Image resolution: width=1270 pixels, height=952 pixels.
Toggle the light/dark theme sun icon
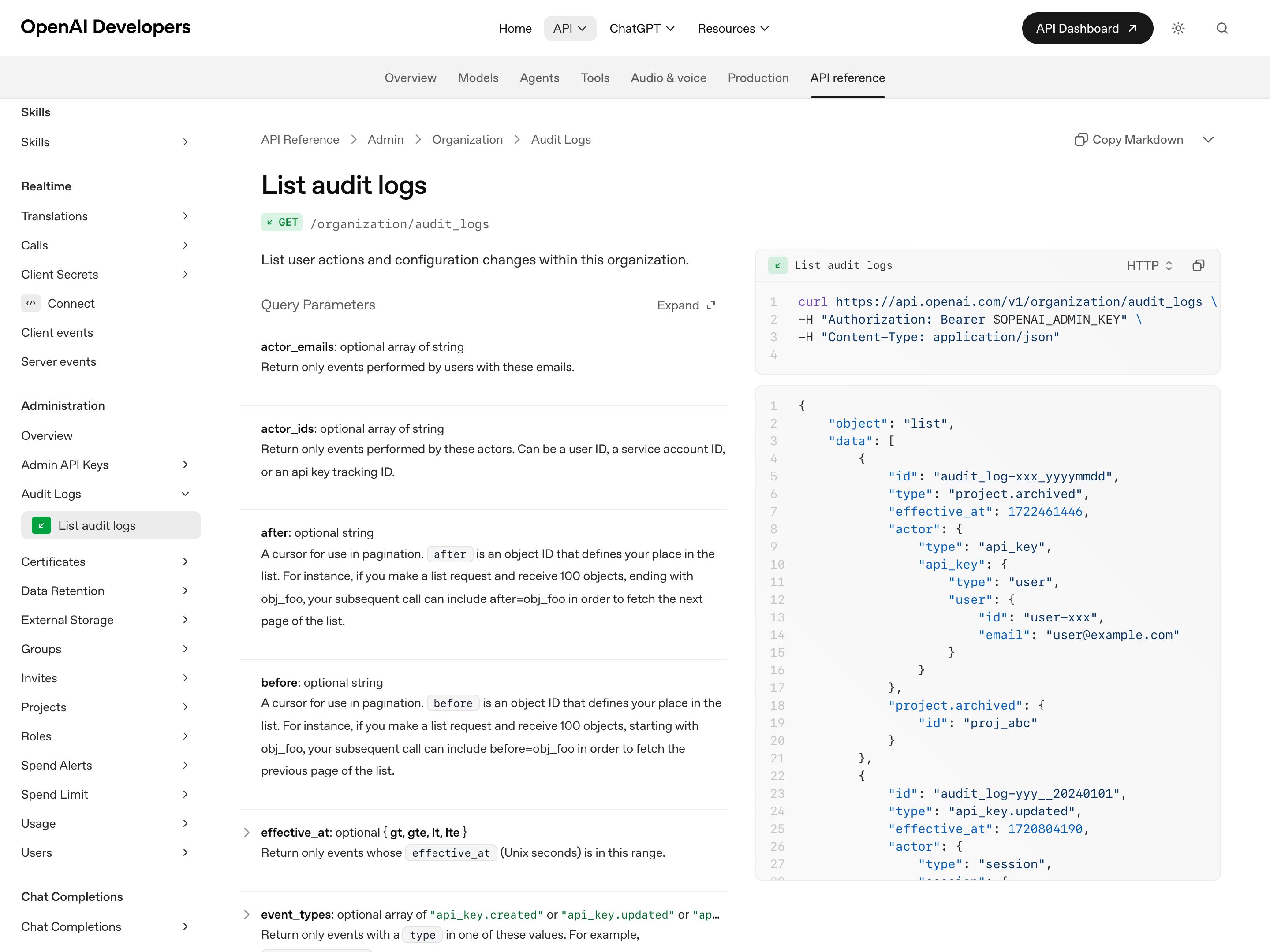point(1178,28)
